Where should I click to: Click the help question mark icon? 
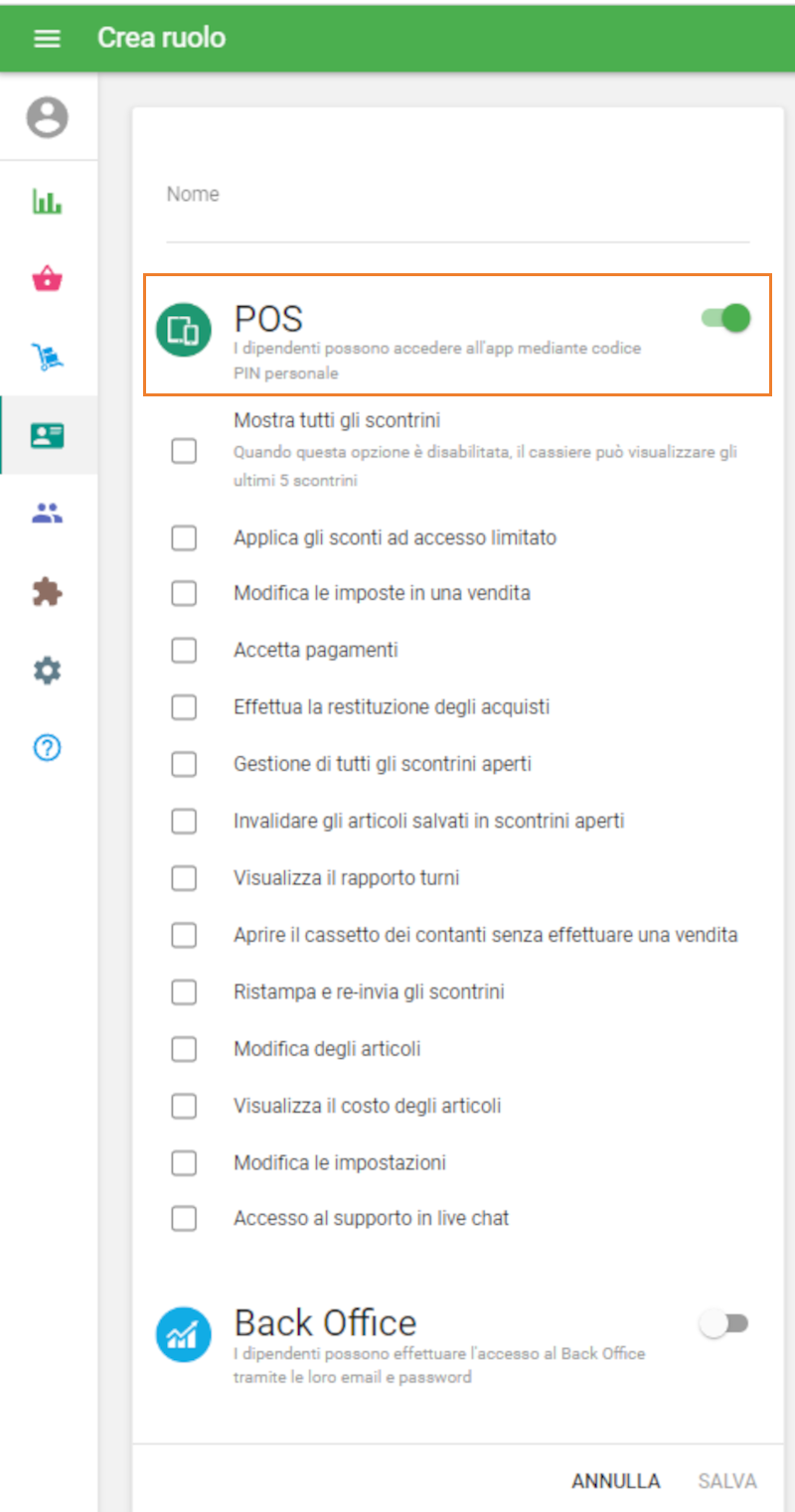point(47,748)
